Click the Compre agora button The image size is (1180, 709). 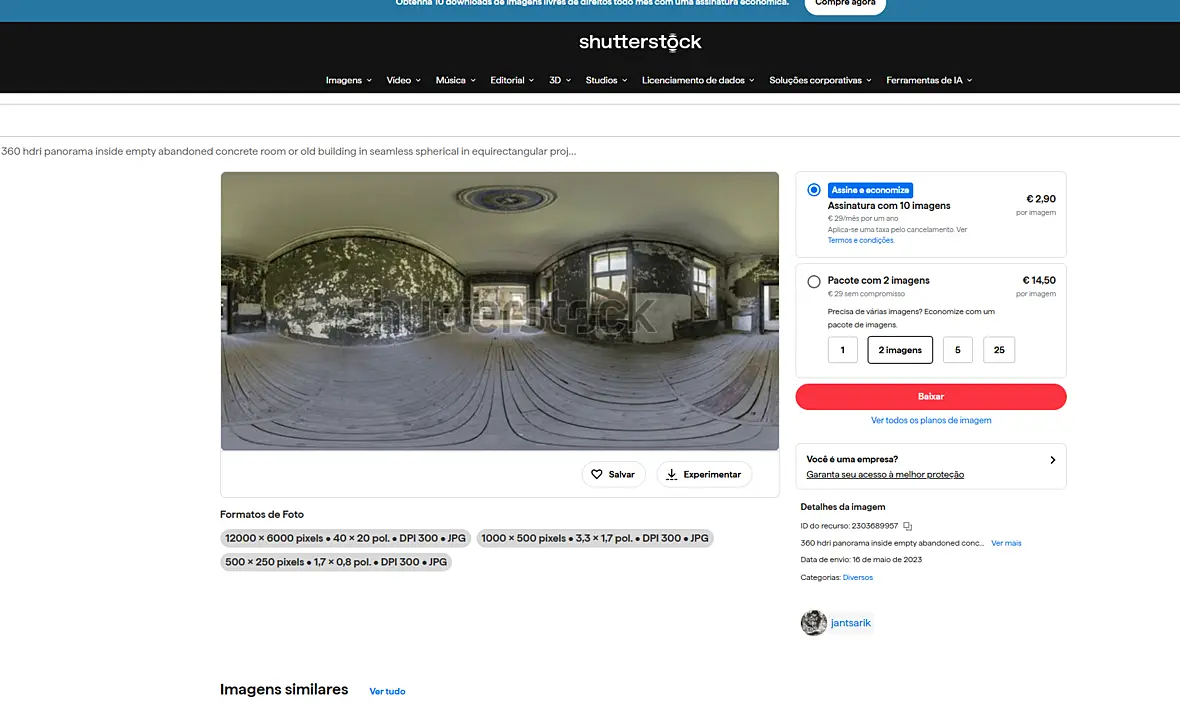point(845,5)
